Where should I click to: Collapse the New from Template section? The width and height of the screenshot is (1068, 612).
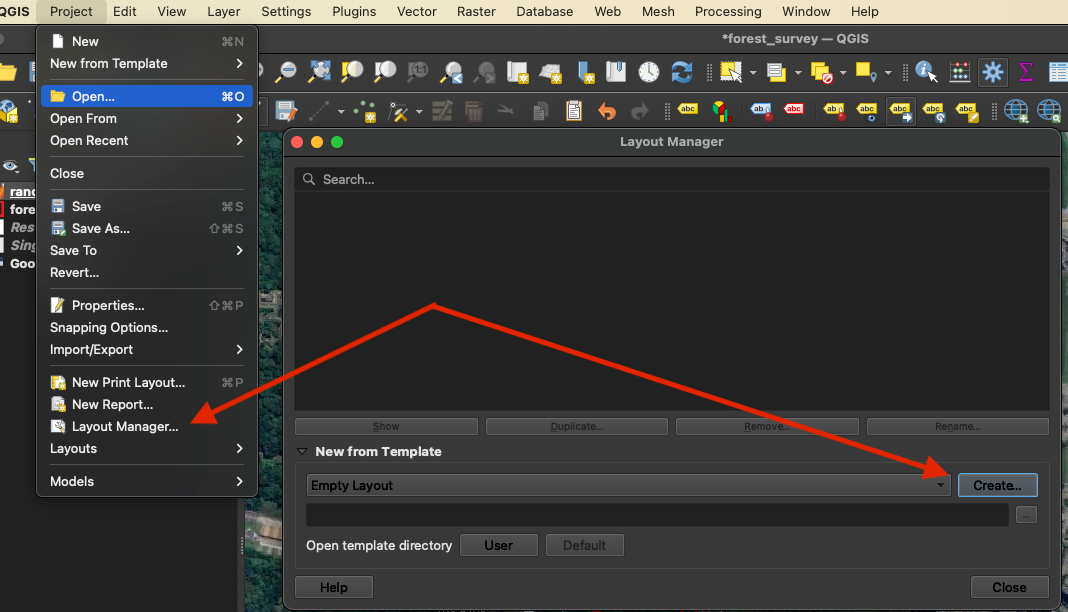[302, 452]
